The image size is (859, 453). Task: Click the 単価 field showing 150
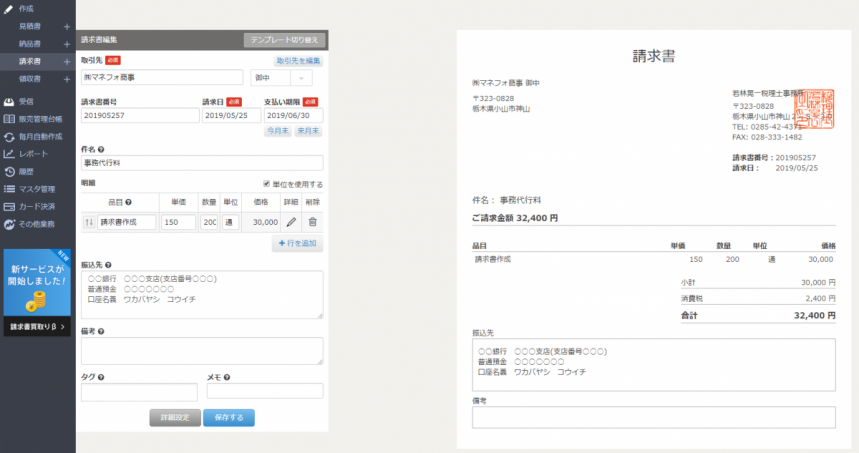(x=179, y=222)
